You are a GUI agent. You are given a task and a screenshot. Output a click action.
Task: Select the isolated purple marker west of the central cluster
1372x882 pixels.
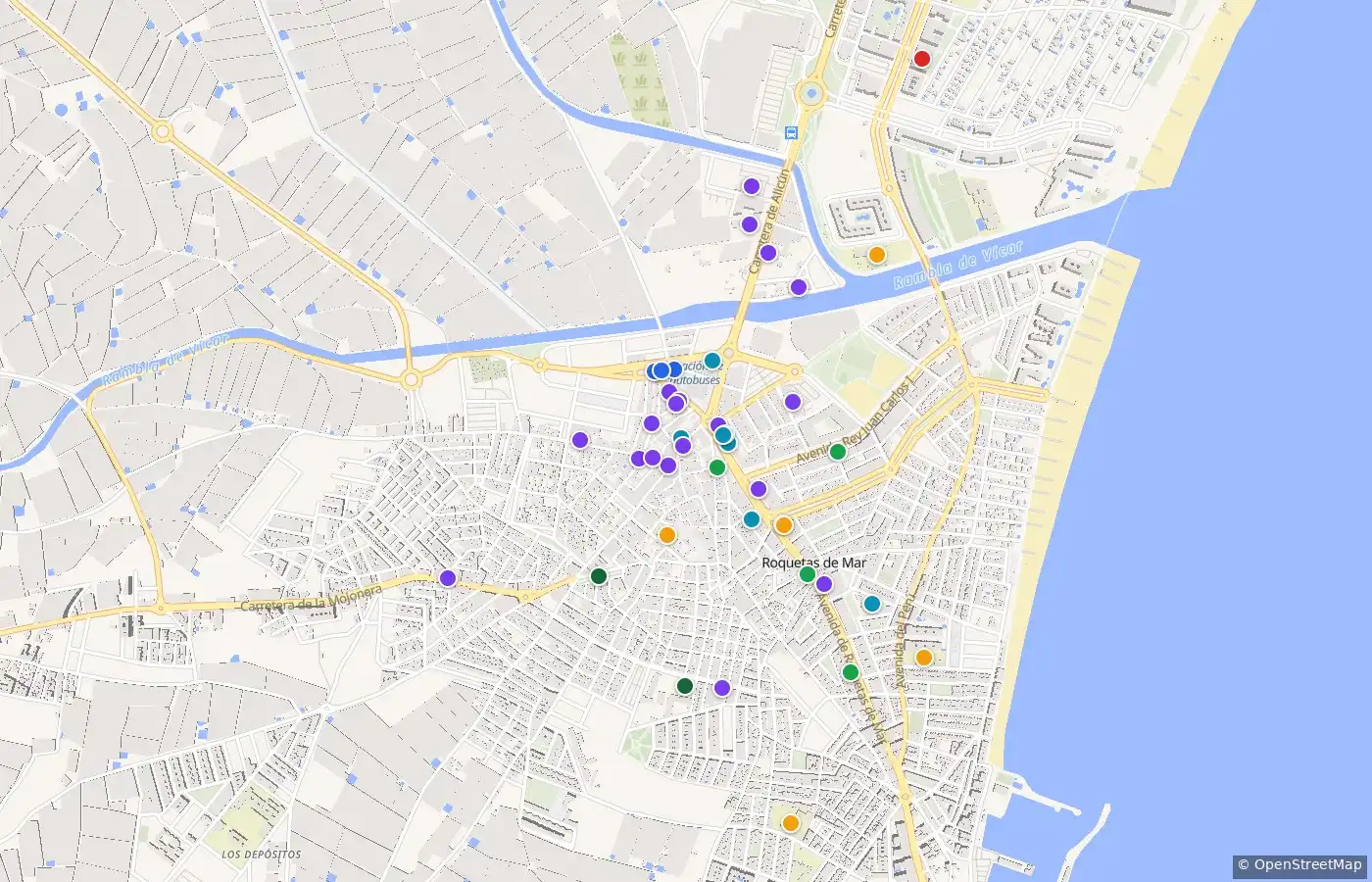coord(580,440)
